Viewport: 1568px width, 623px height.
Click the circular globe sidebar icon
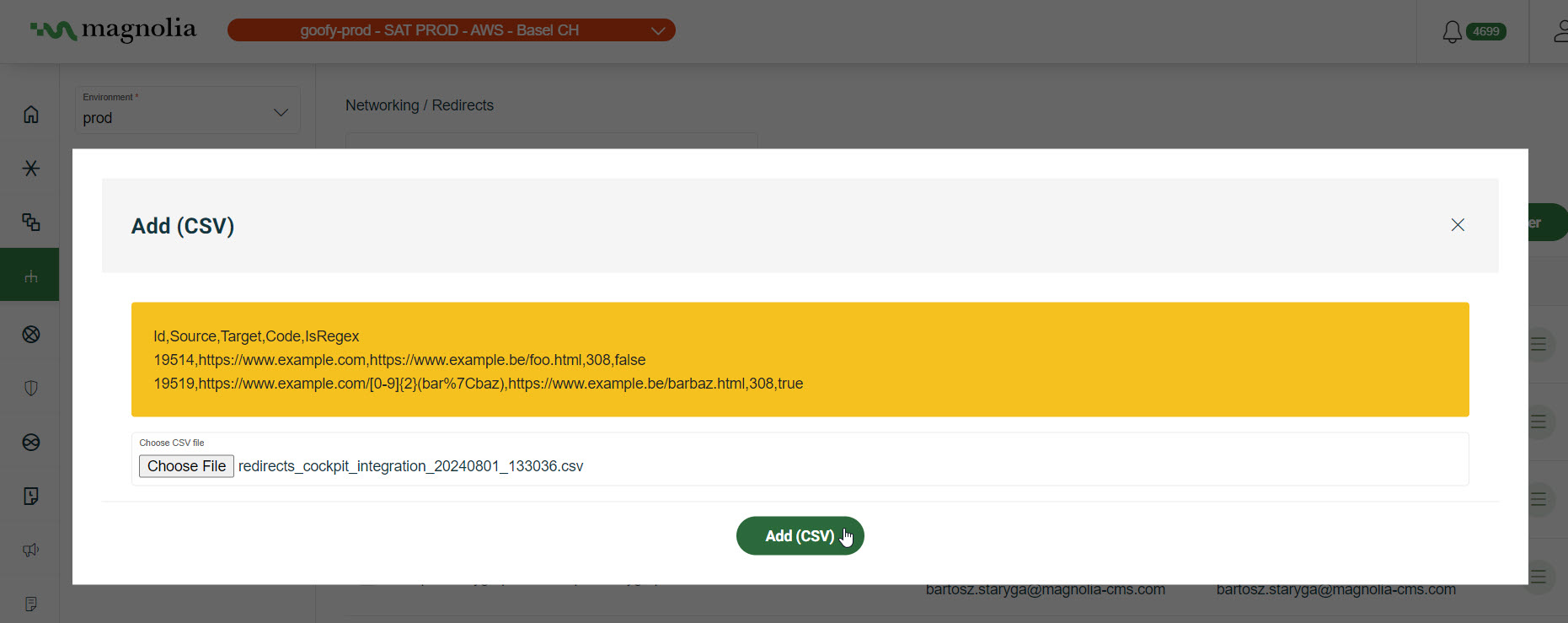pos(31,442)
